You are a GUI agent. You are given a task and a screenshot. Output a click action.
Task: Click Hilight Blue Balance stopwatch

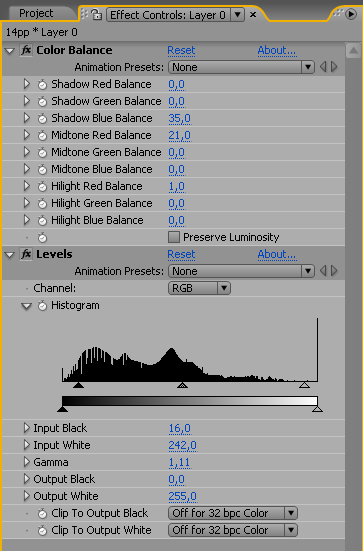point(42,221)
